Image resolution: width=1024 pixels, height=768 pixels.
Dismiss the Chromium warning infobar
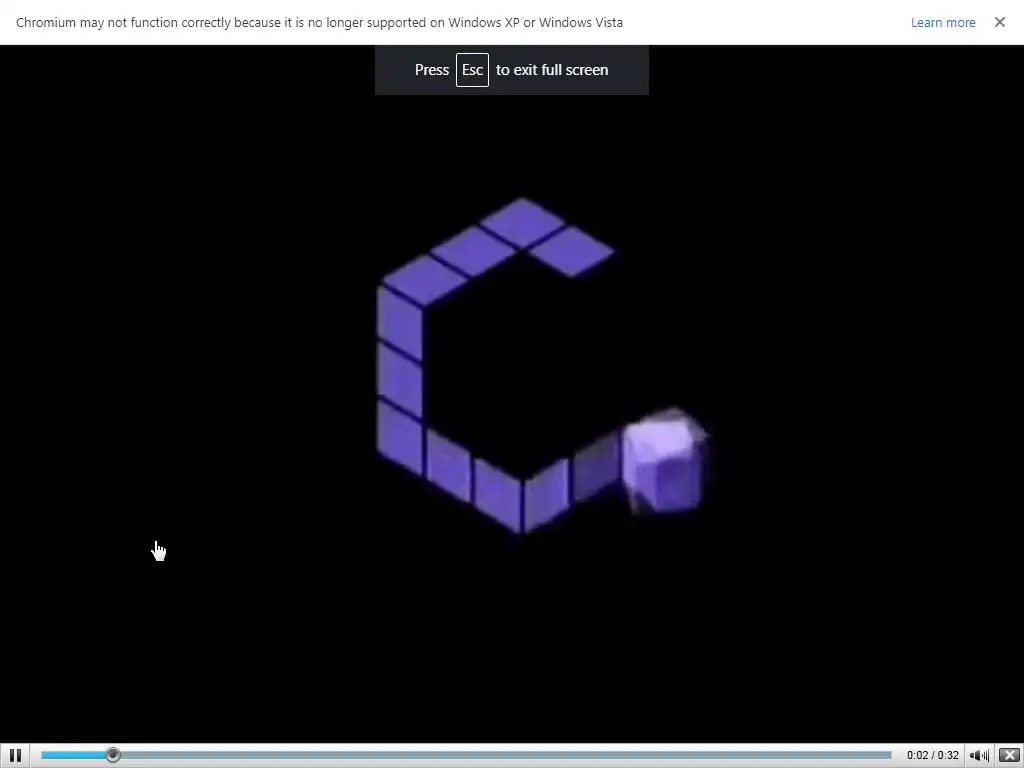point(1000,22)
